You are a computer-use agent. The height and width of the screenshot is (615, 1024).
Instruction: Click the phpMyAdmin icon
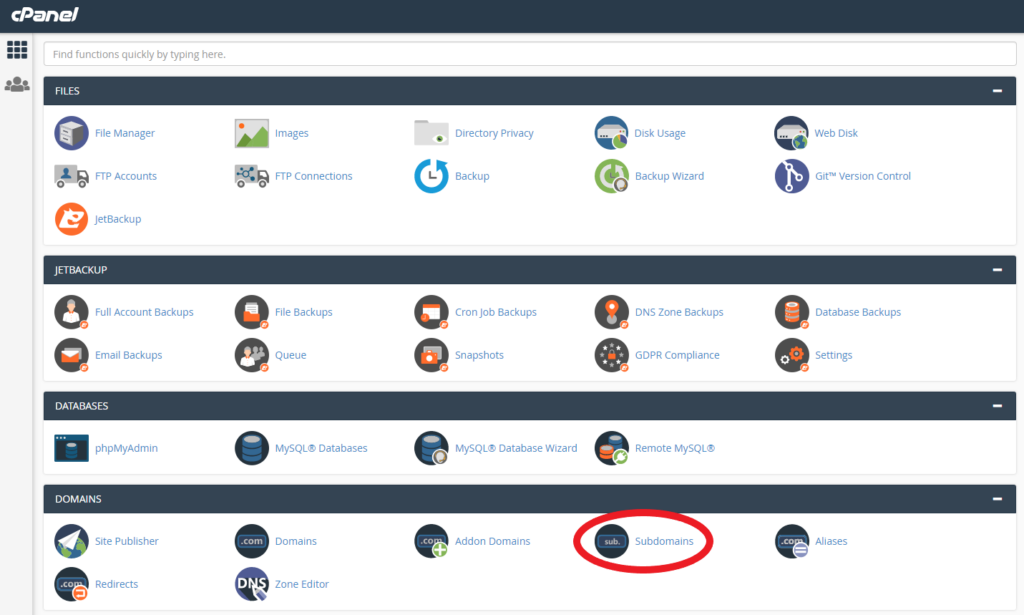(x=71, y=448)
